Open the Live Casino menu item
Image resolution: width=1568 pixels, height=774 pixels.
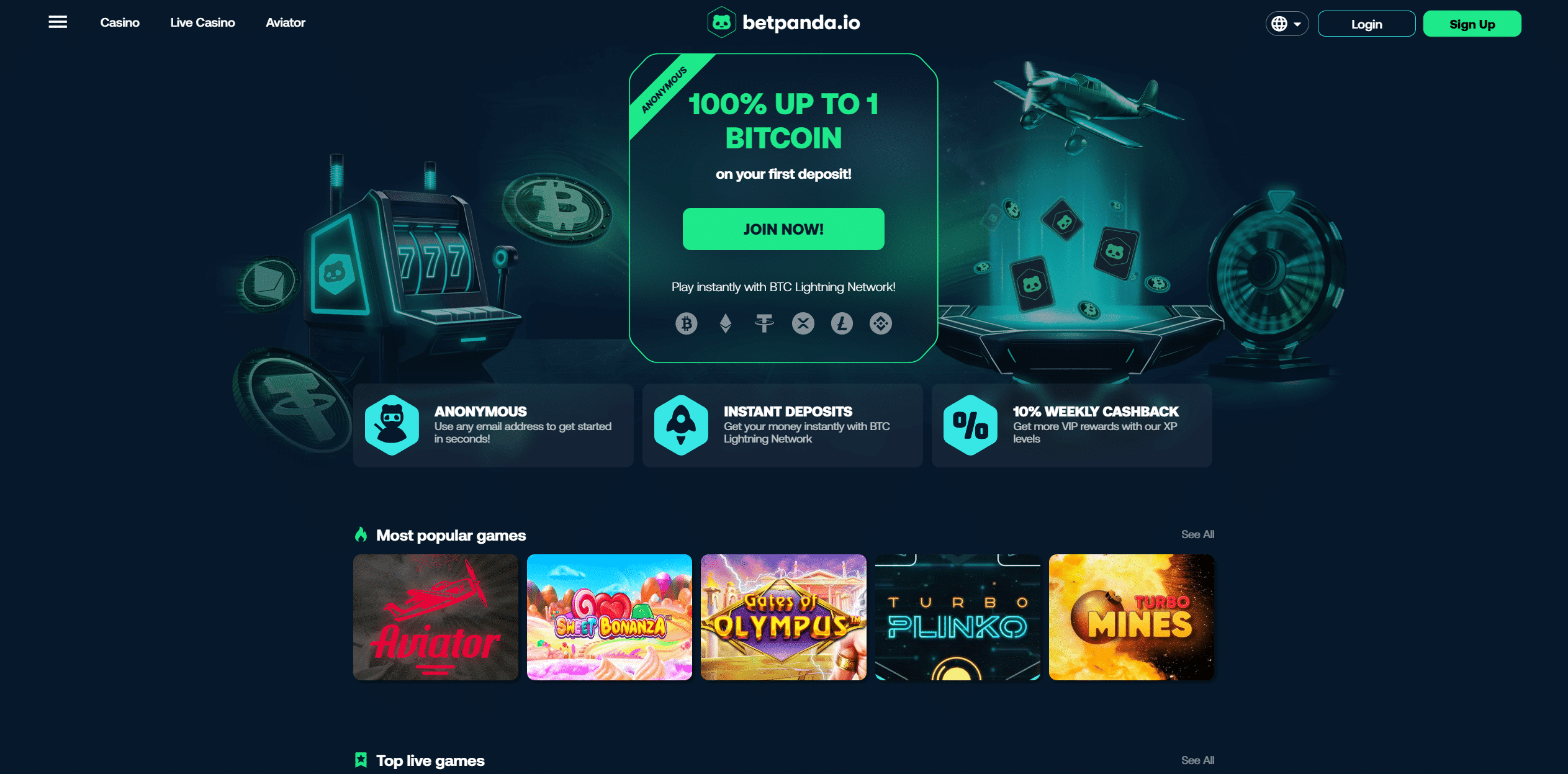click(x=202, y=22)
